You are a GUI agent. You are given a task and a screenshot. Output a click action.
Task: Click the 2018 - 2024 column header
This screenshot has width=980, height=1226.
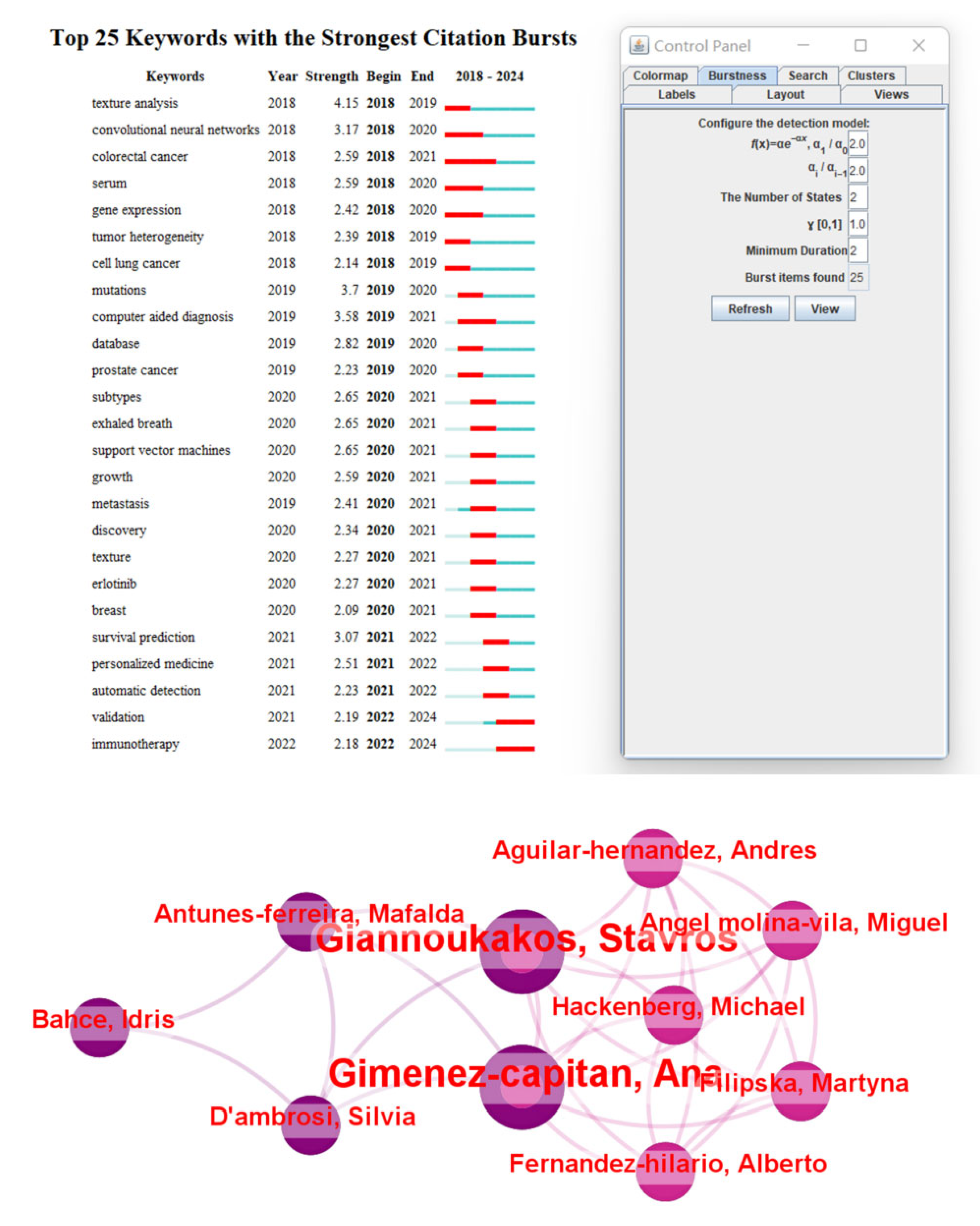pyautogui.click(x=489, y=76)
